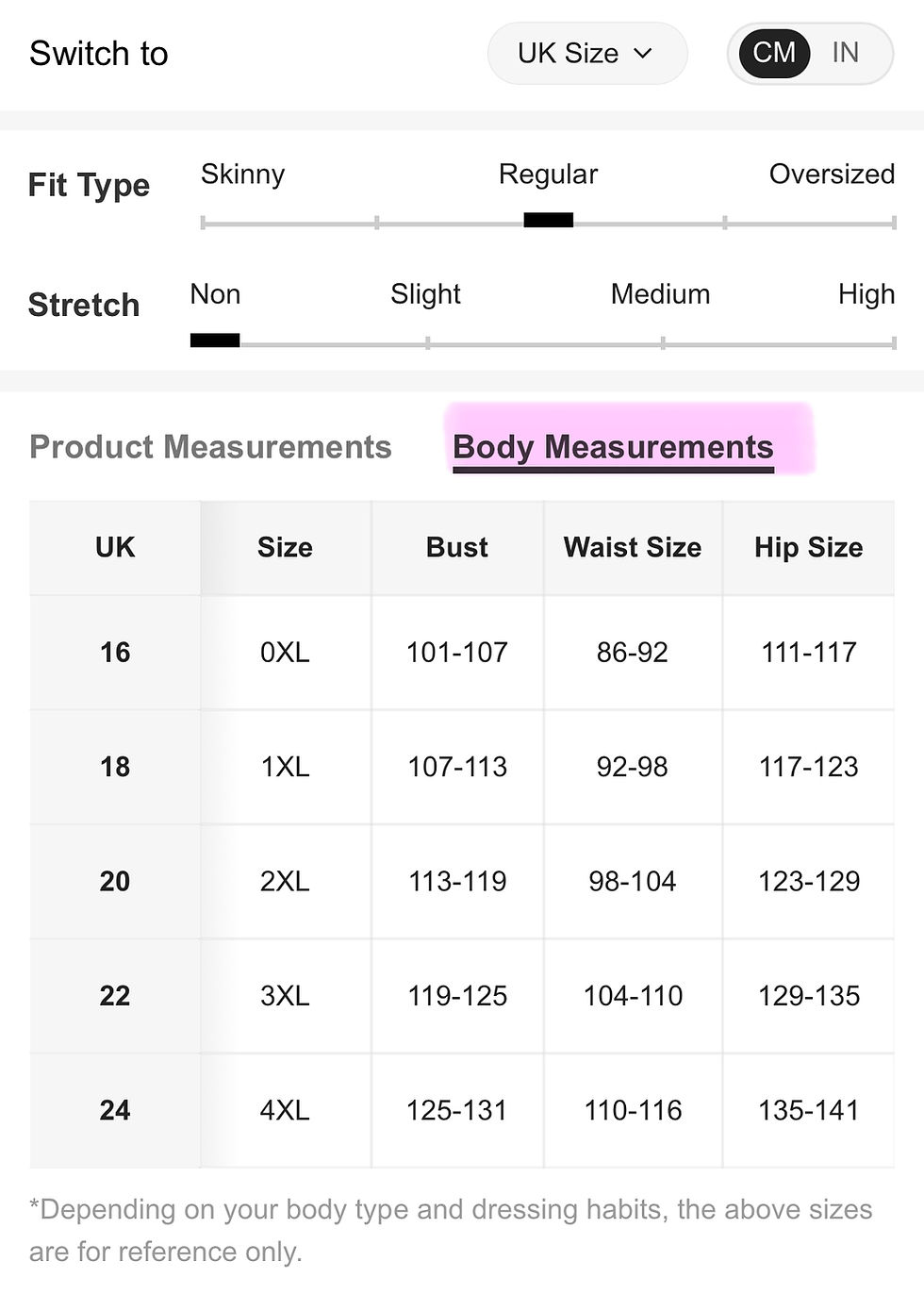Image resolution: width=924 pixels, height=1294 pixels.
Task: Switch units to IN
Action: pyautogui.click(x=846, y=53)
